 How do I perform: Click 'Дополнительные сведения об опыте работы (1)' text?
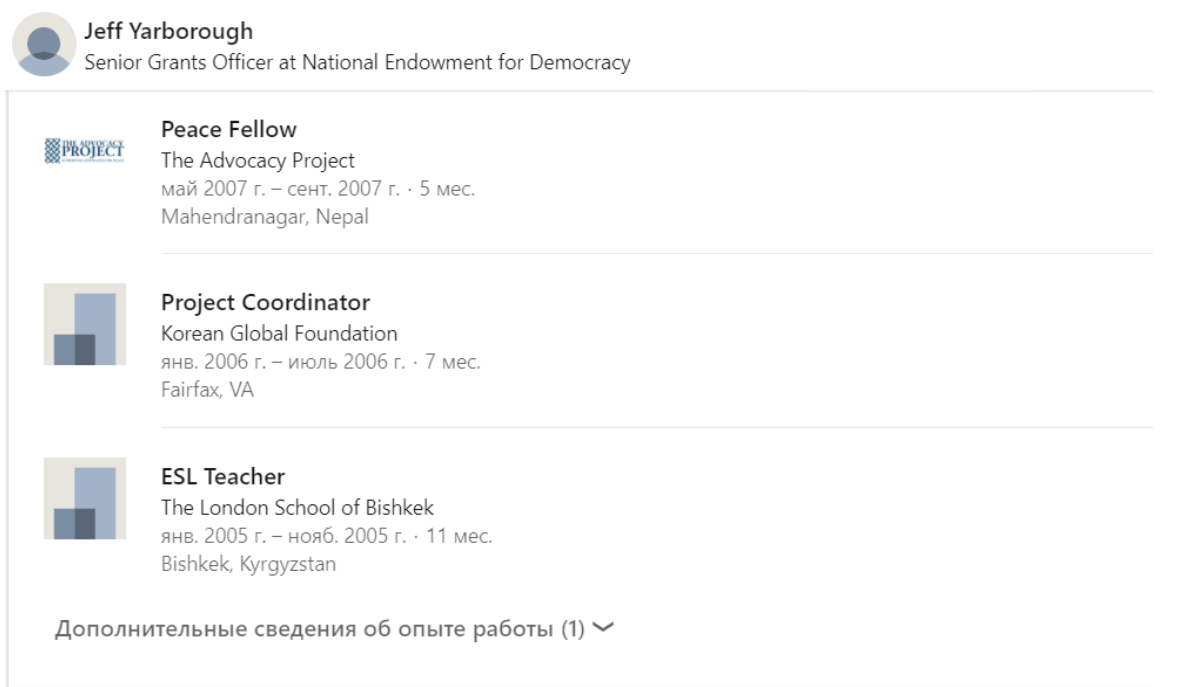pyautogui.click(x=320, y=628)
